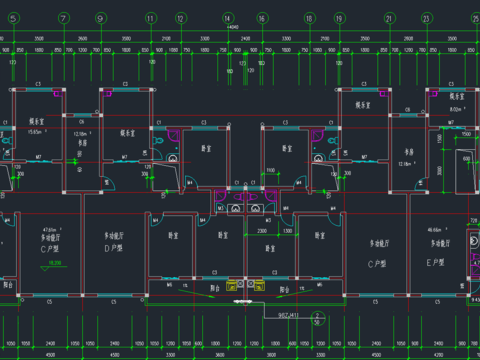Screen dimensions: 480x360
Task: Pick the detail callout circle 2 over 50
Action: coord(318,318)
